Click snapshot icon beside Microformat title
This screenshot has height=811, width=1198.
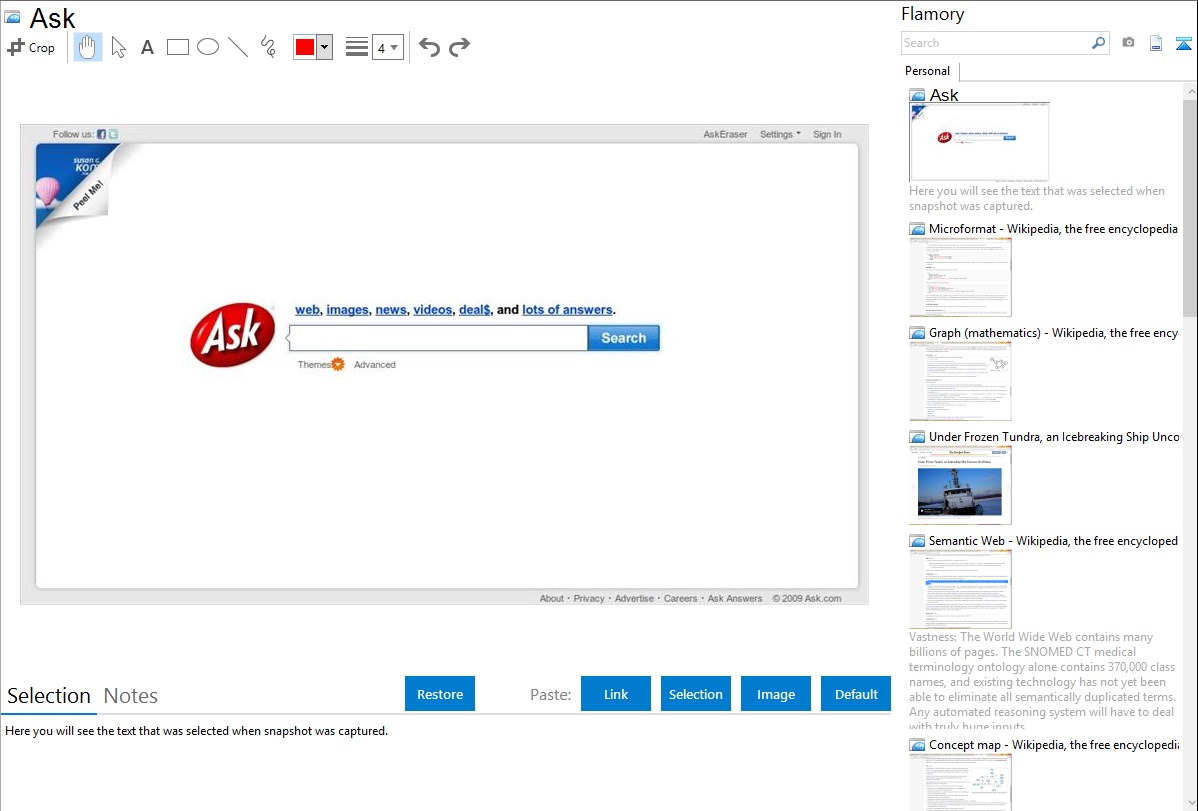tap(917, 229)
